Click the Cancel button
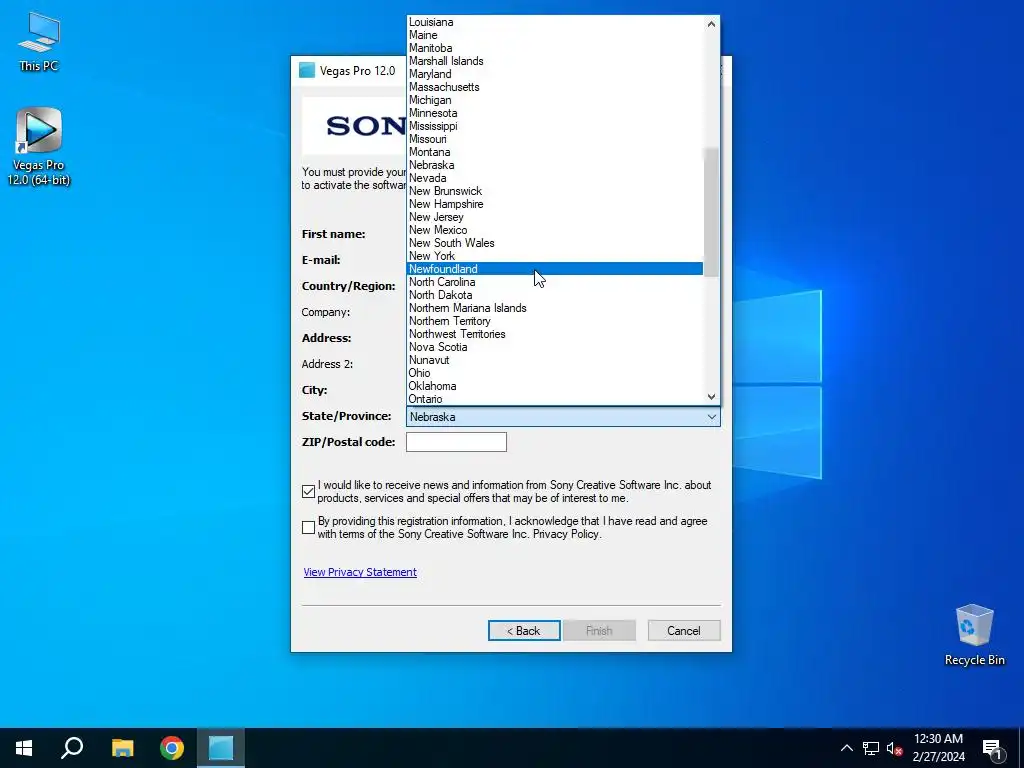Image resolution: width=1024 pixels, height=768 pixels. click(684, 631)
